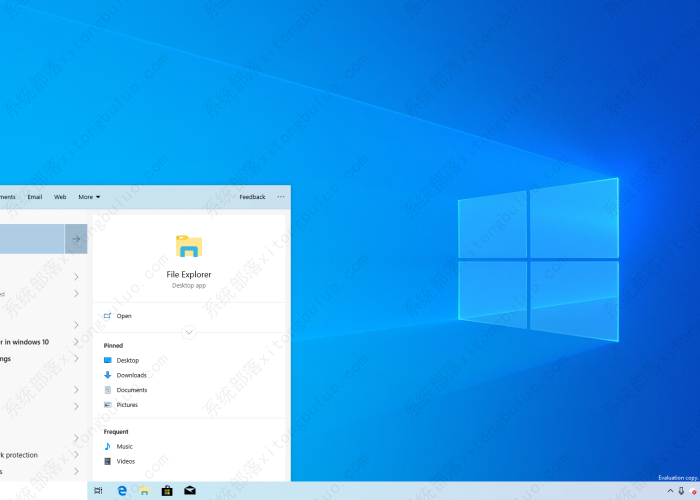The height and width of the screenshot is (500, 700).
Task: Open the pinned Pictures folder
Action: [127, 405]
